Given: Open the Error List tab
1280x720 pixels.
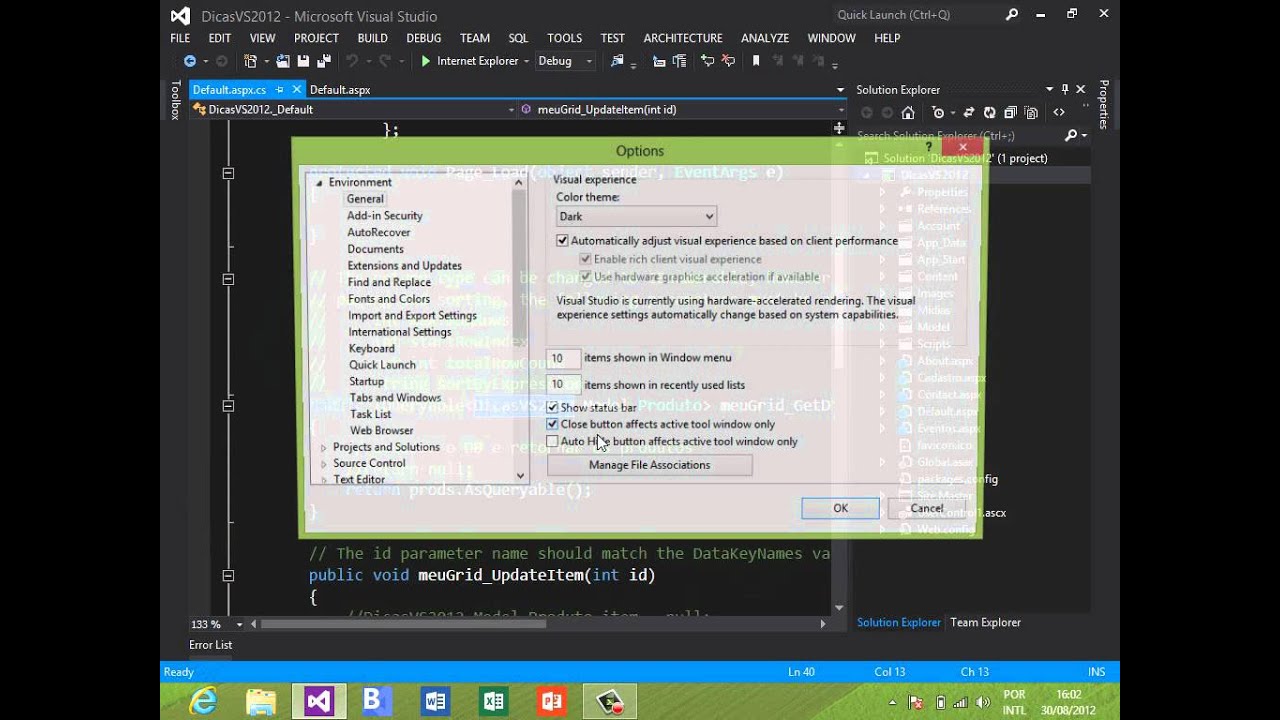Looking at the screenshot, I should 210,645.
